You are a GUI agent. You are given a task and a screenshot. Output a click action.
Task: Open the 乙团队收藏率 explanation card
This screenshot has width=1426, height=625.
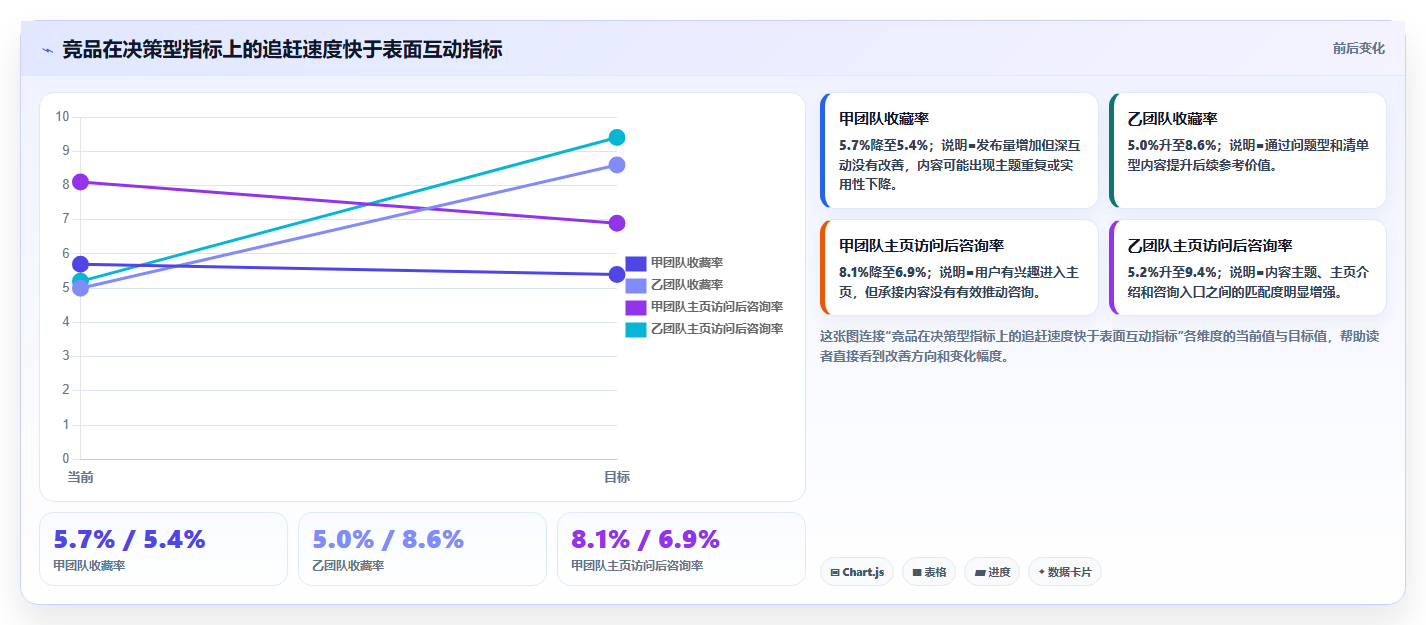point(1248,151)
